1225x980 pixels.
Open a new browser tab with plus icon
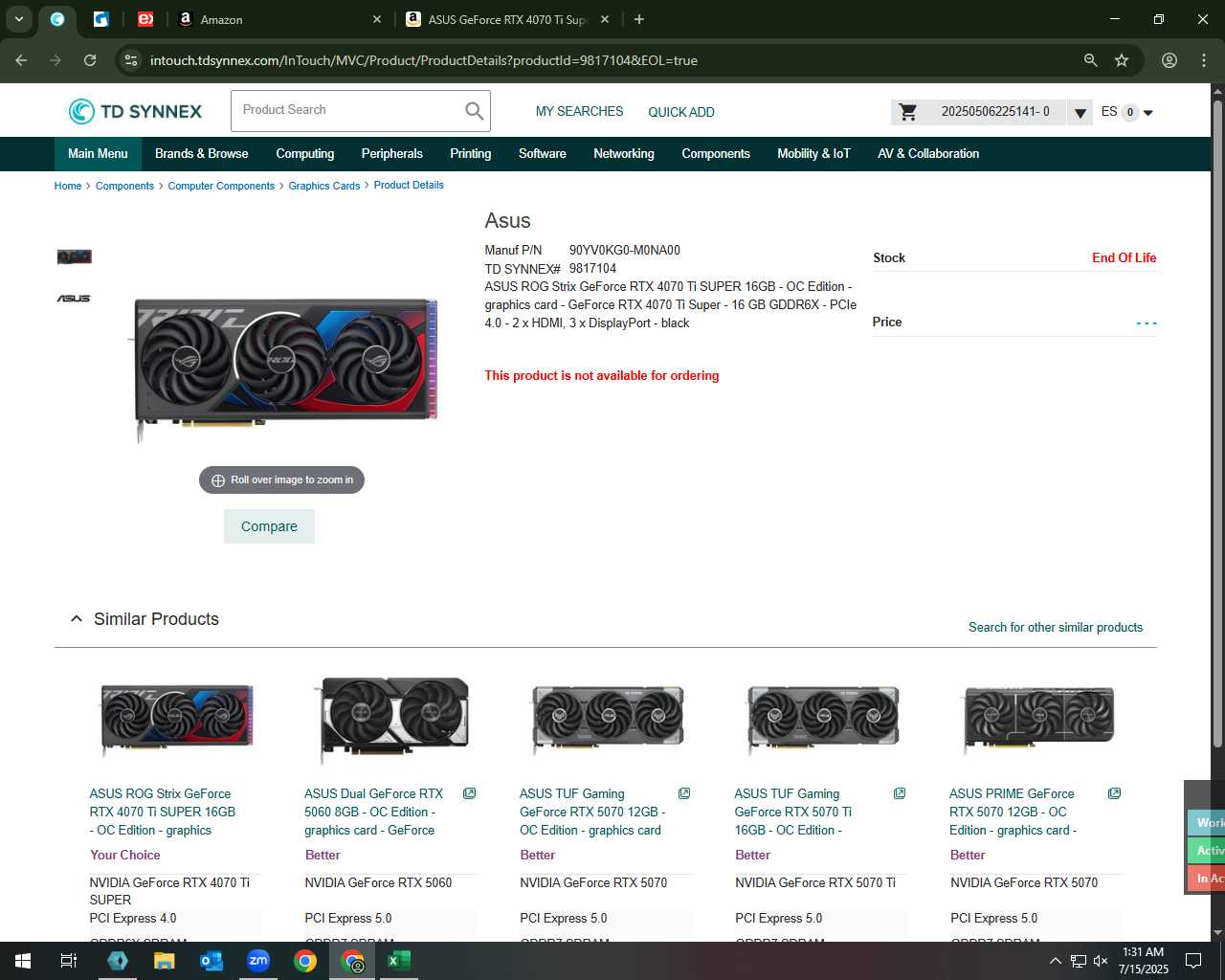click(x=639, y=19)
